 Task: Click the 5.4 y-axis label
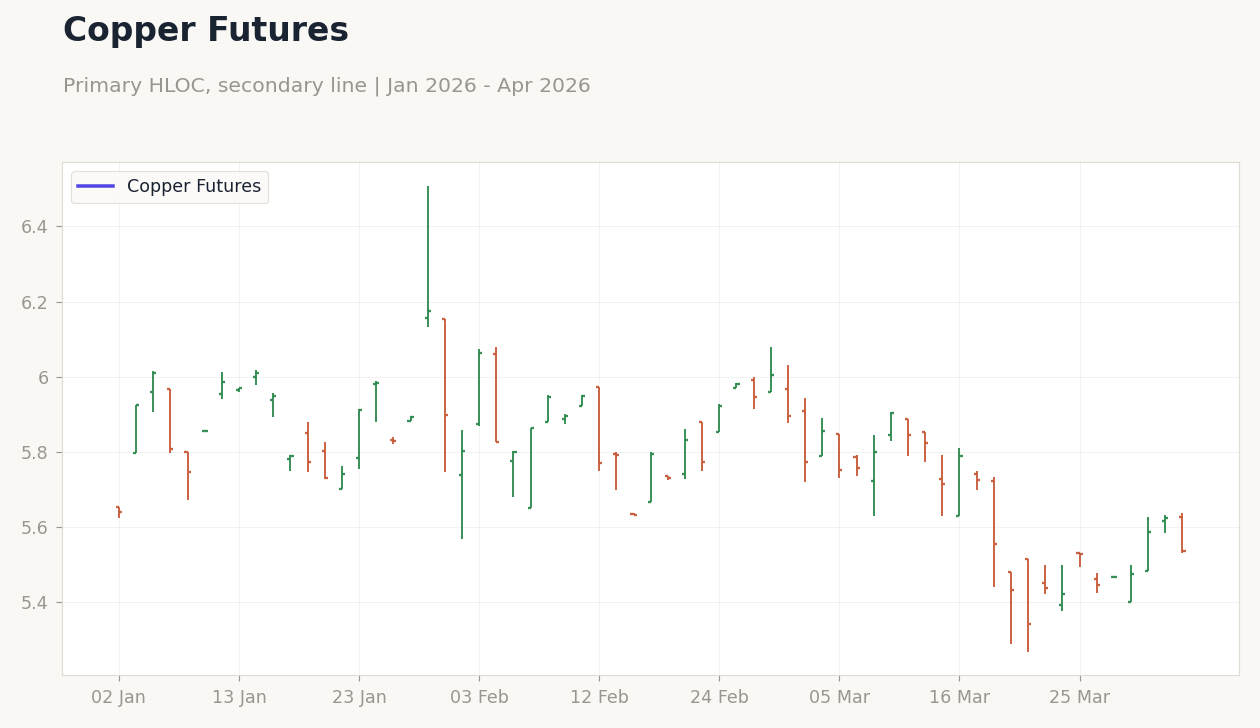click(x=35, y=602)
